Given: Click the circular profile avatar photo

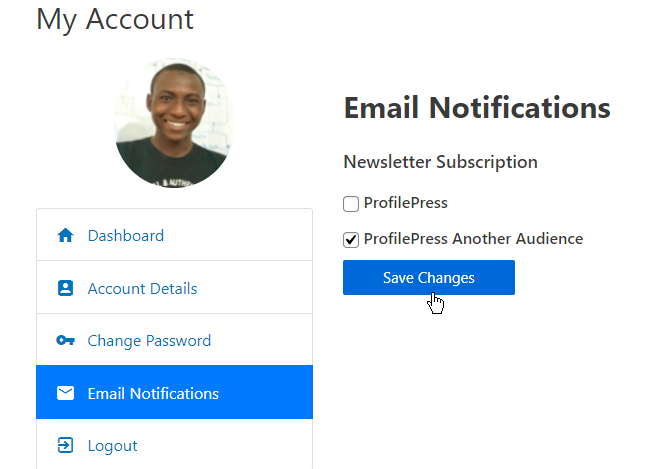Looking at the screenshot, I should 174,123.
